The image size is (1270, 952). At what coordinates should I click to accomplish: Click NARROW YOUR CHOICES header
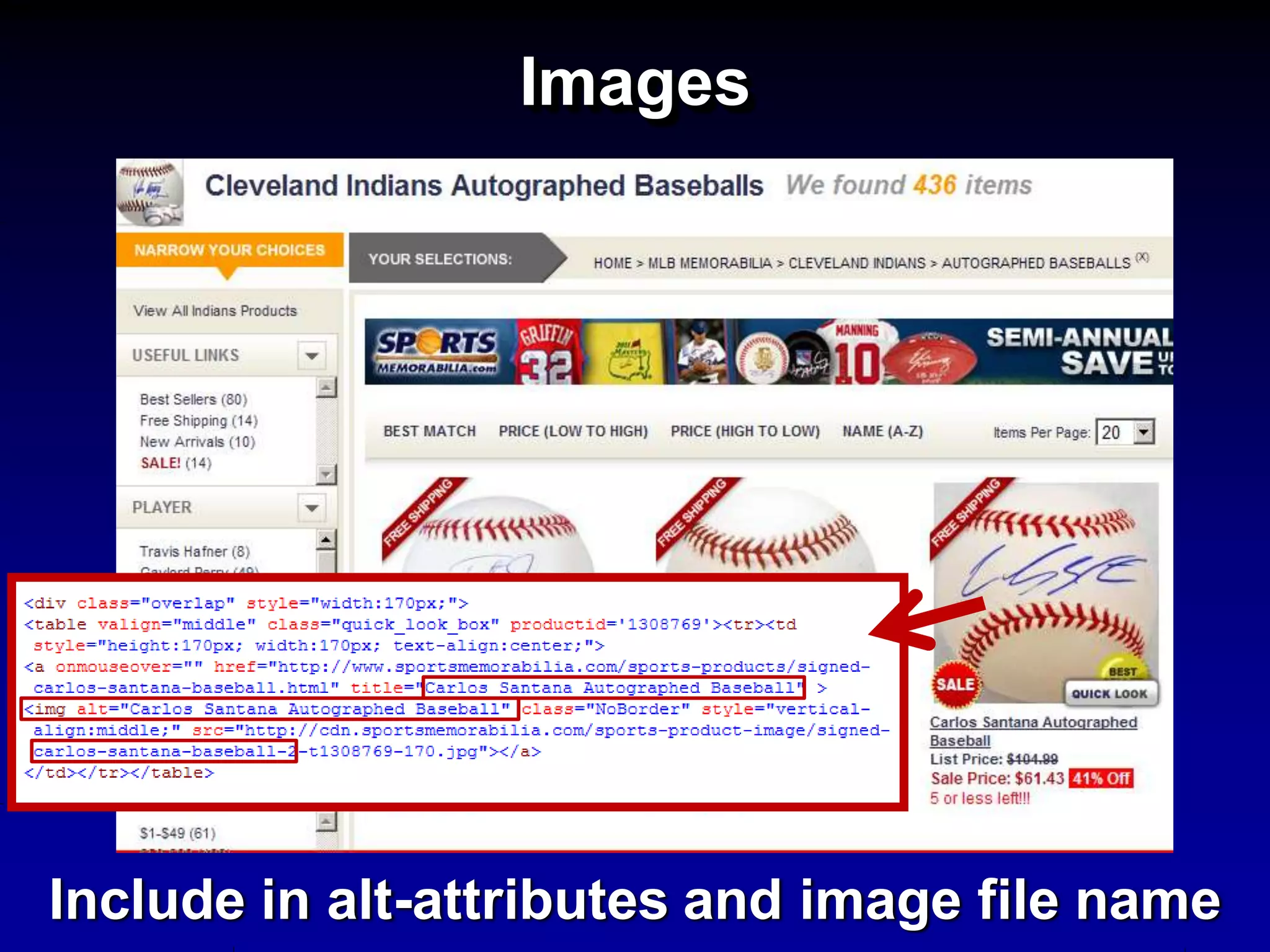229,250
